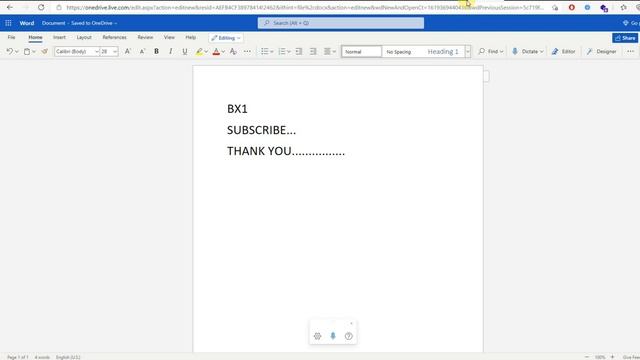640x360 pixels.
Task: Click the Grow Font icon
Action: click(x=128, y=51)
